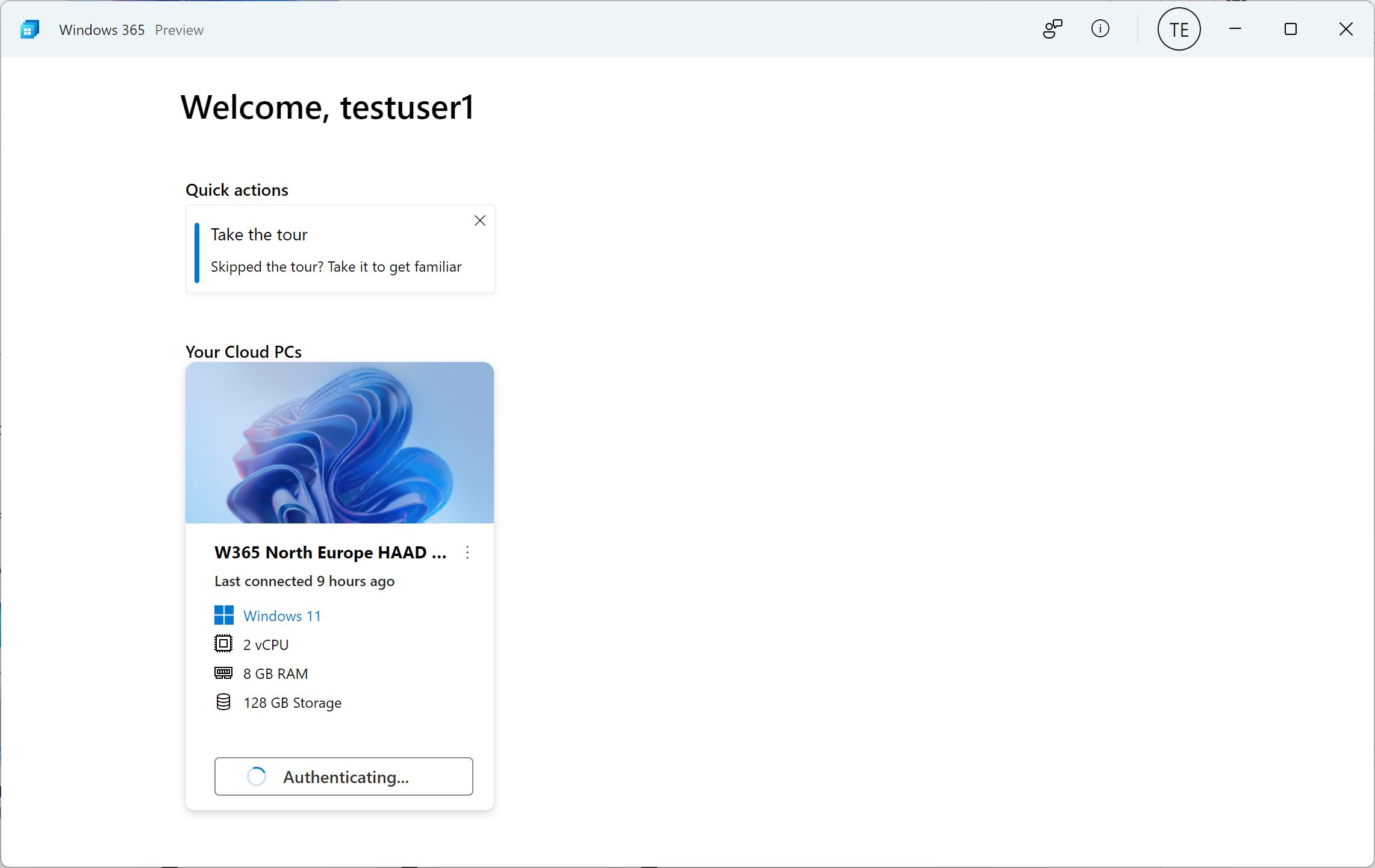Click the W365 North Europe HAAD title
The height and width of the screenshot is (868, 1375).
coord(330,552)
